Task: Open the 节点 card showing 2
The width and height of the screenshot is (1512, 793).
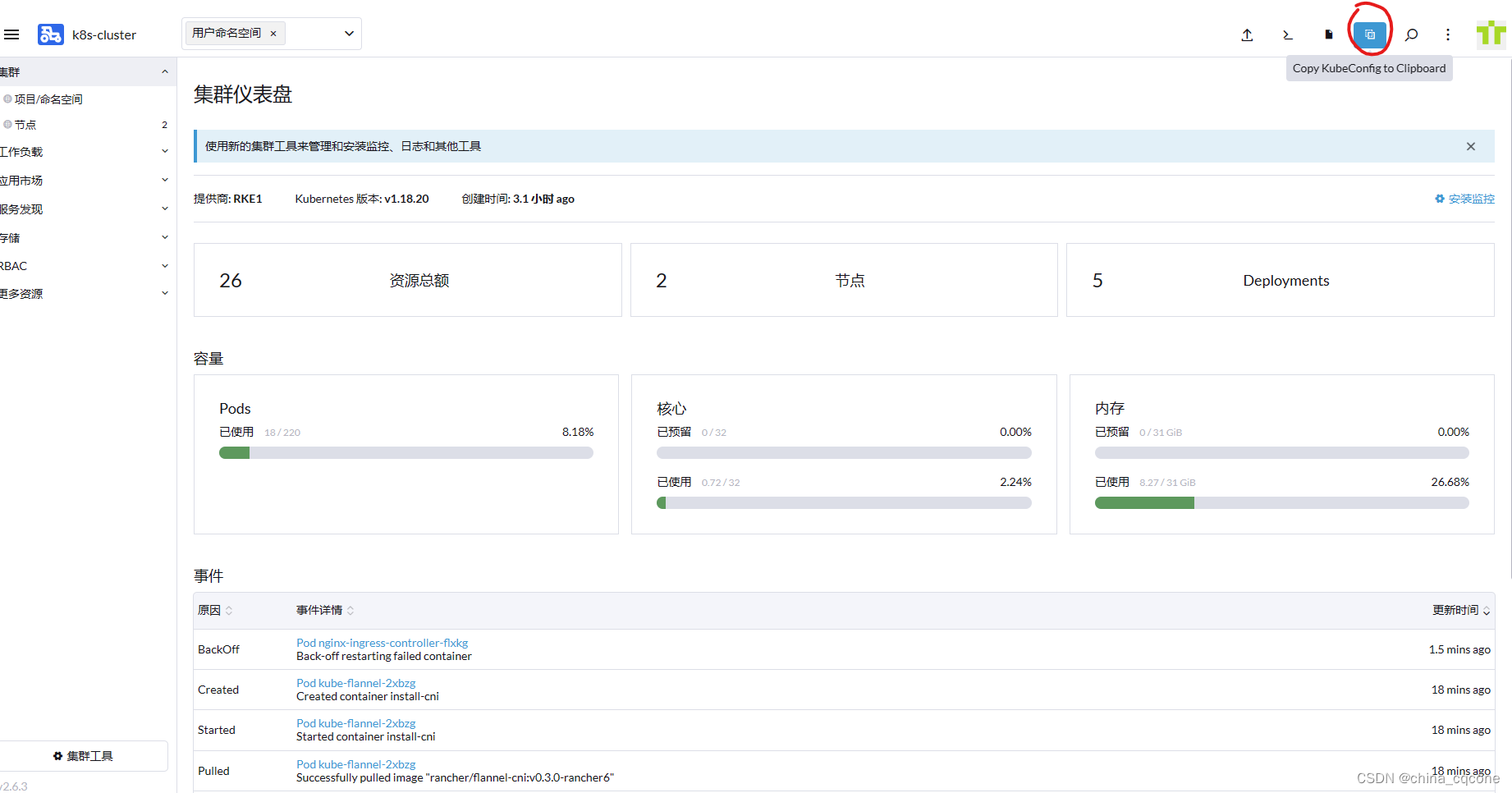Action: click(x=844, y=280)
